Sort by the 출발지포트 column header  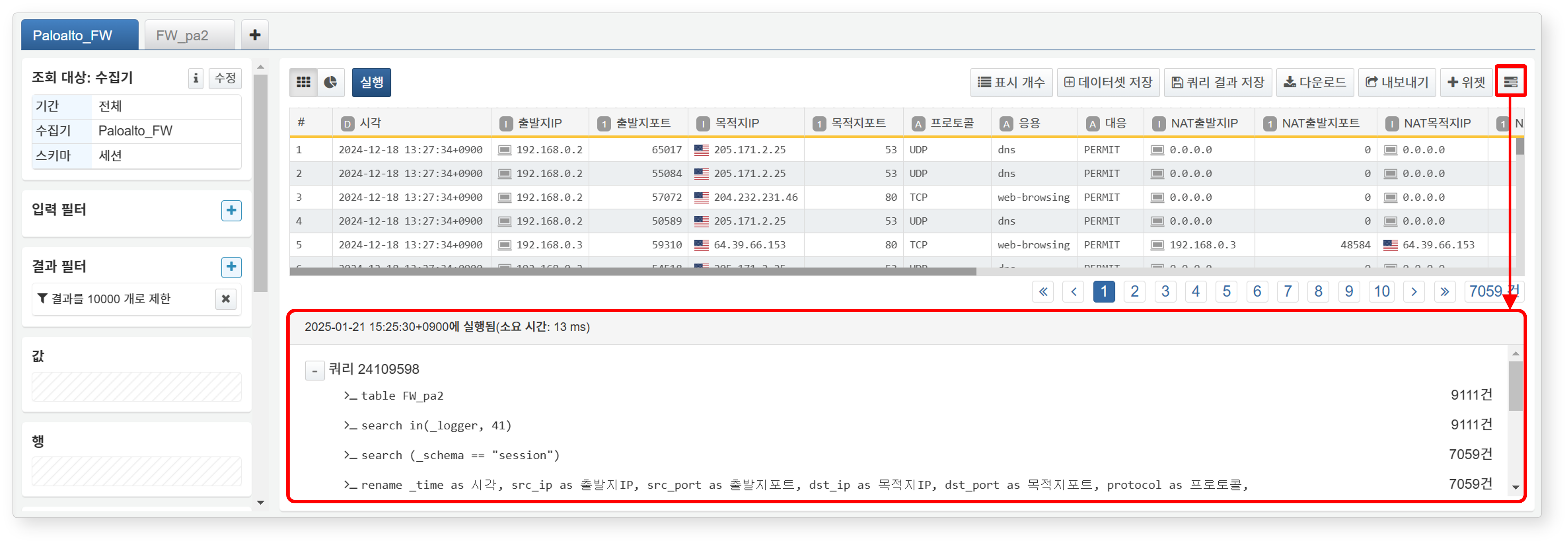[x=639, y=123]
